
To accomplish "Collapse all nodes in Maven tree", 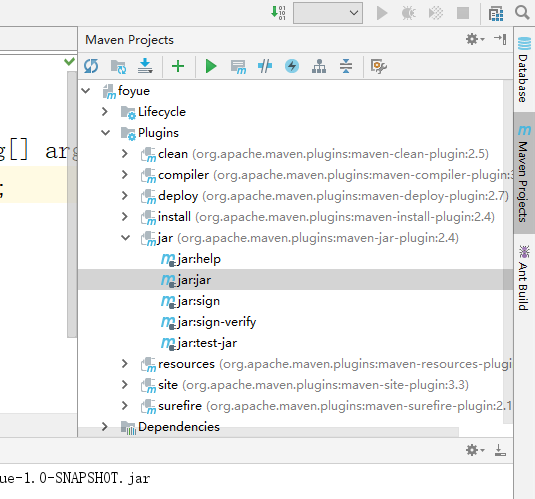I will click(346, 66).
